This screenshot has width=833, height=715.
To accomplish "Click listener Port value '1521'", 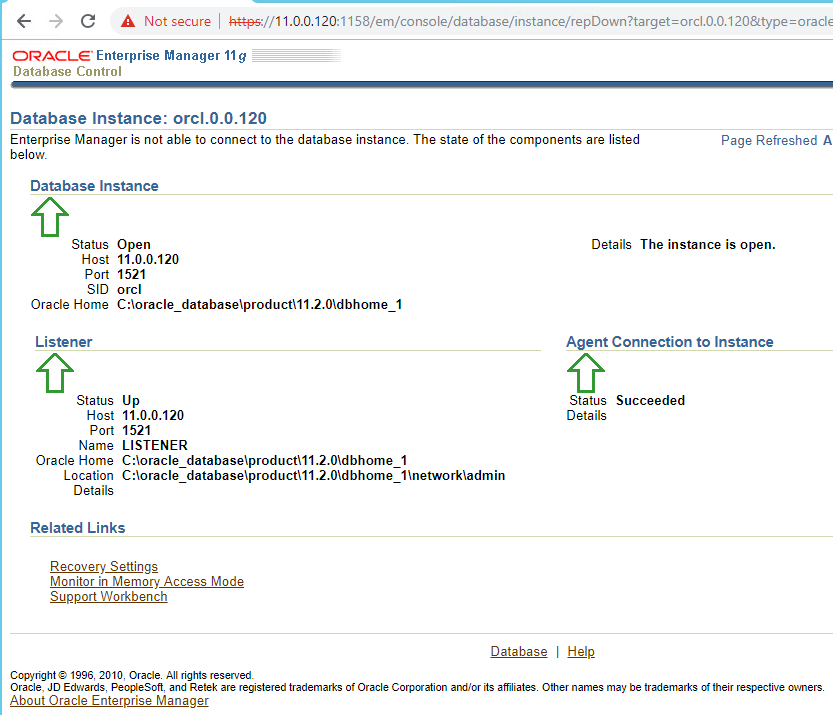I will click(137, 430).
